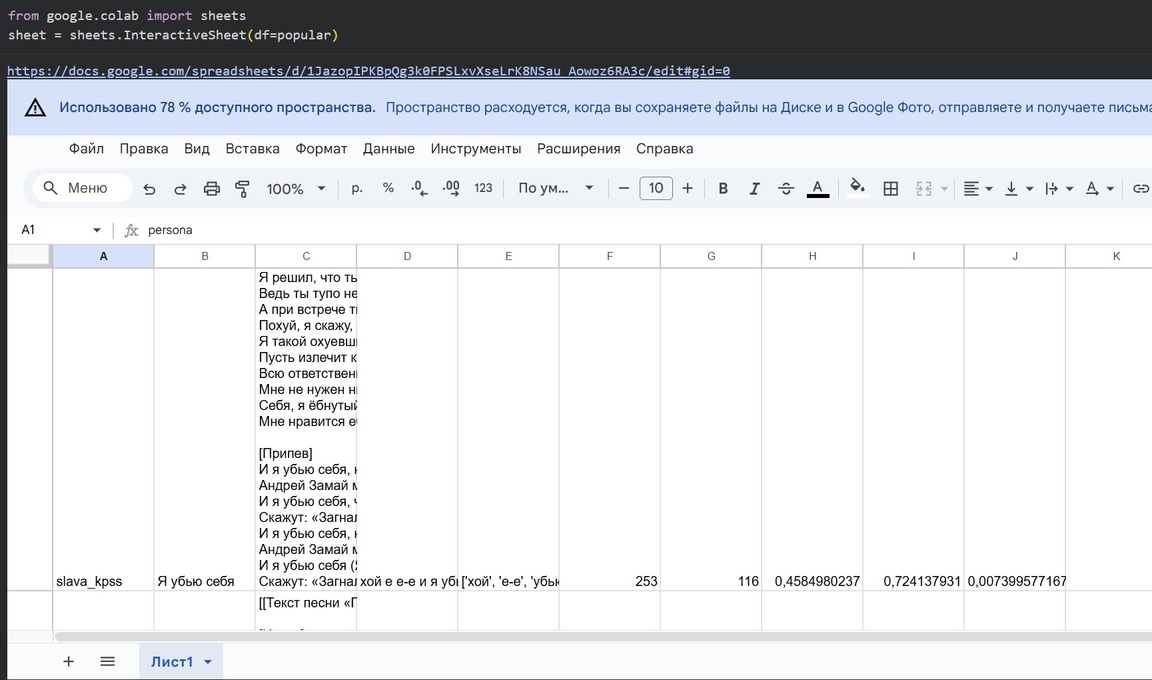Image resolution: width=1152 pixels, height=680 pixels.
Task: Click the Insert link icon
Action: (1140, 189)
